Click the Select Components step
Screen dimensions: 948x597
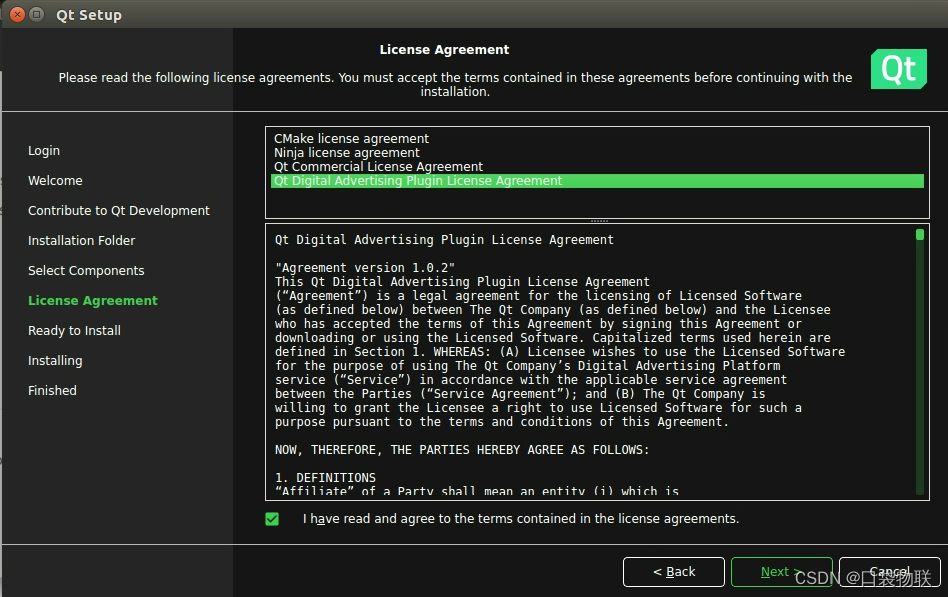[x=86, y=270]
